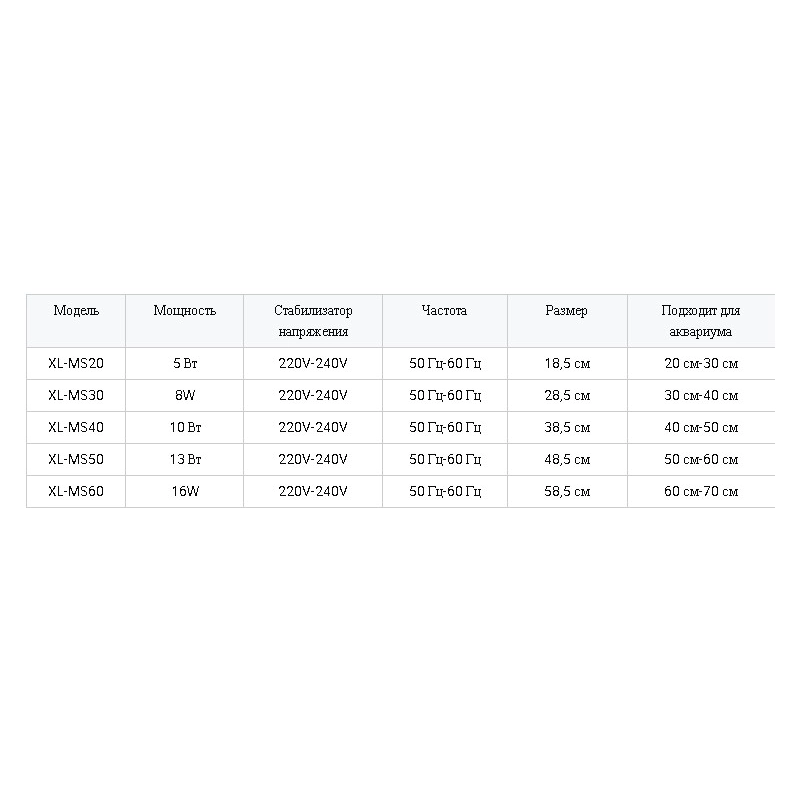
Task: Select the Стабилизатор напряжения header cell
Action: 313,321
